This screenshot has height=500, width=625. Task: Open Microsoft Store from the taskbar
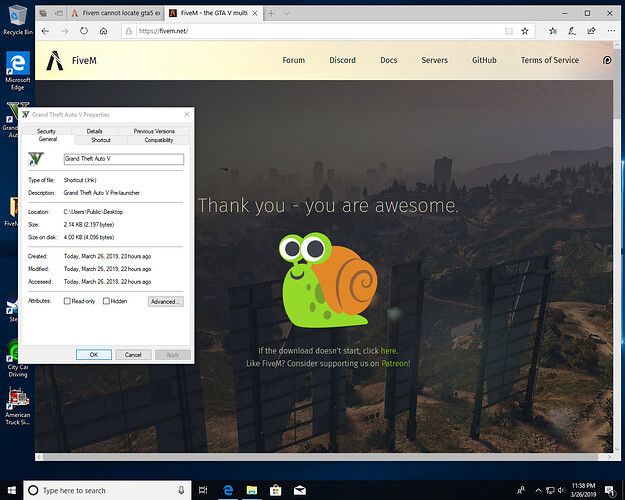point(275,490)
